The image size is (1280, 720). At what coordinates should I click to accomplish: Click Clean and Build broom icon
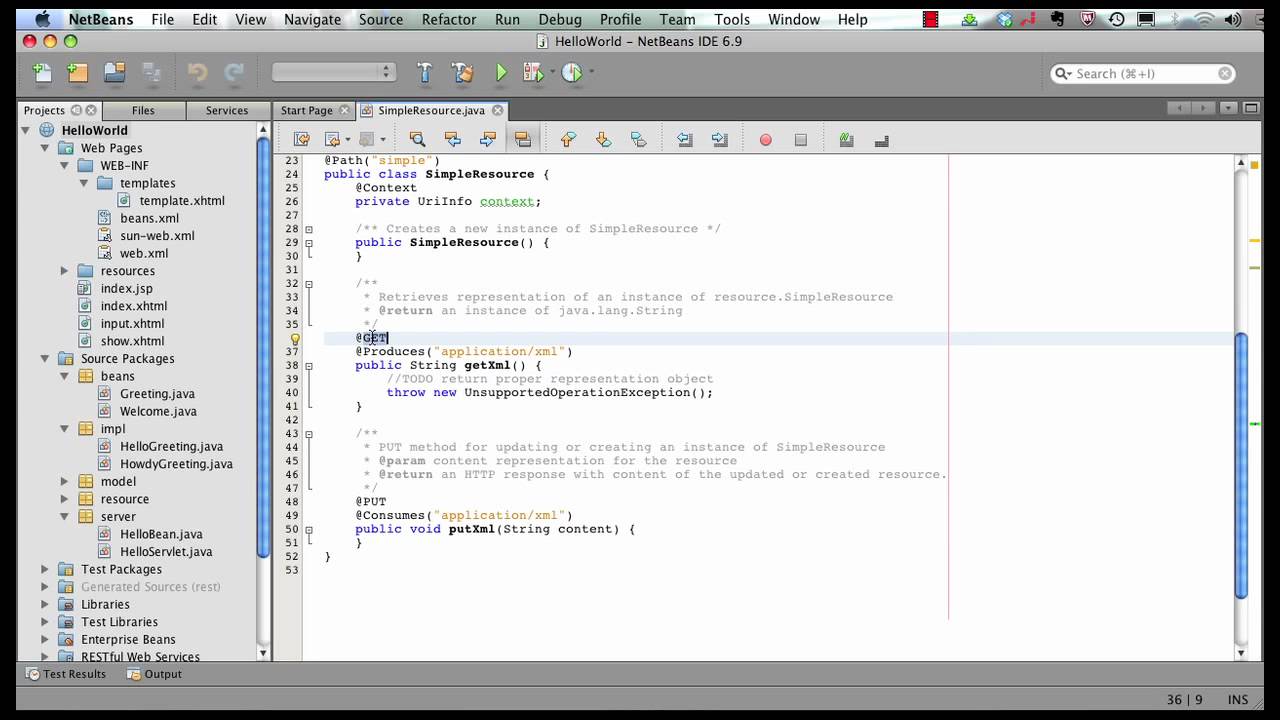click(x=462, y=72)
